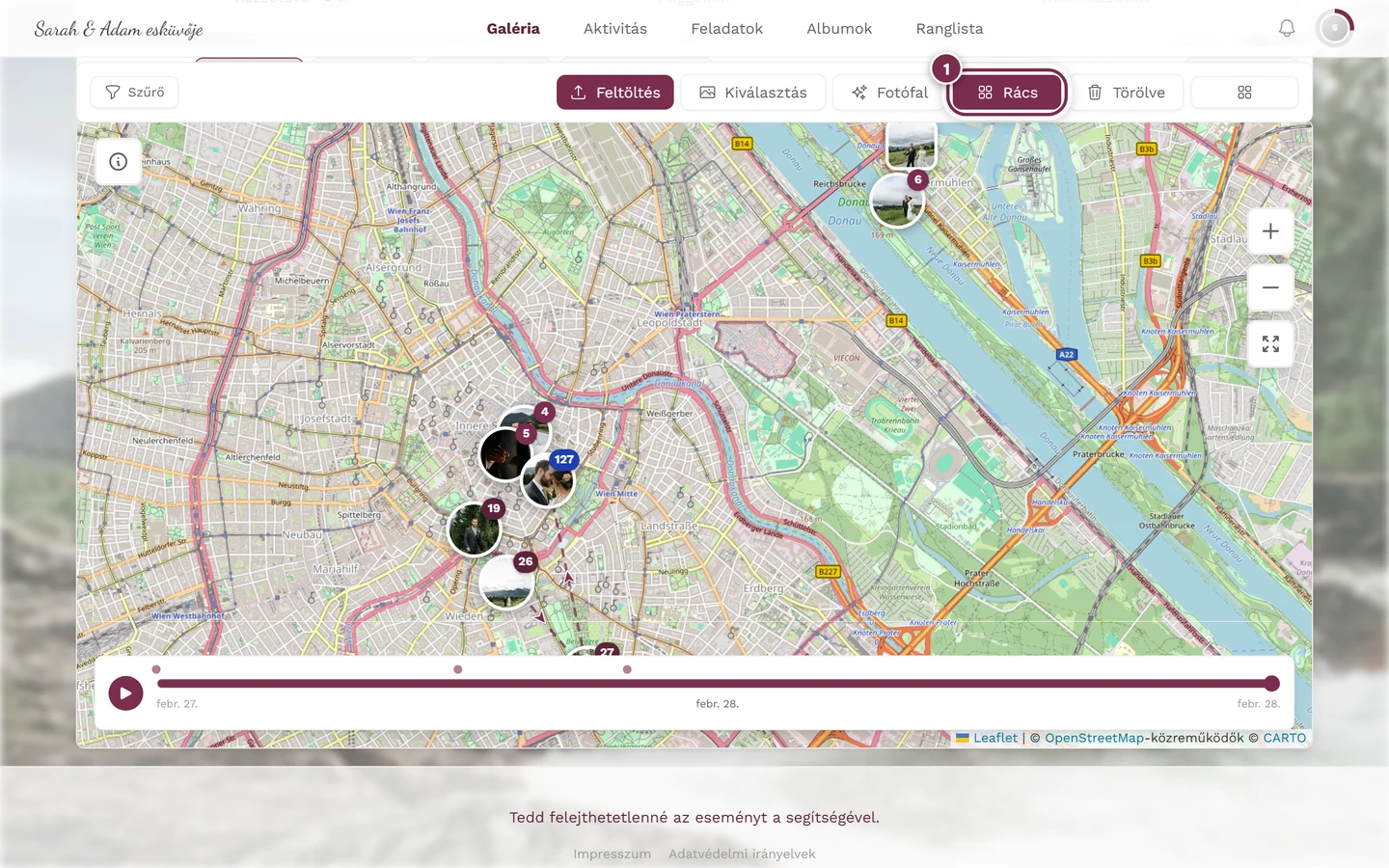Open the Törölve deleted items
This screenshot has height=868, width=1389.
tap(1127, 93)
